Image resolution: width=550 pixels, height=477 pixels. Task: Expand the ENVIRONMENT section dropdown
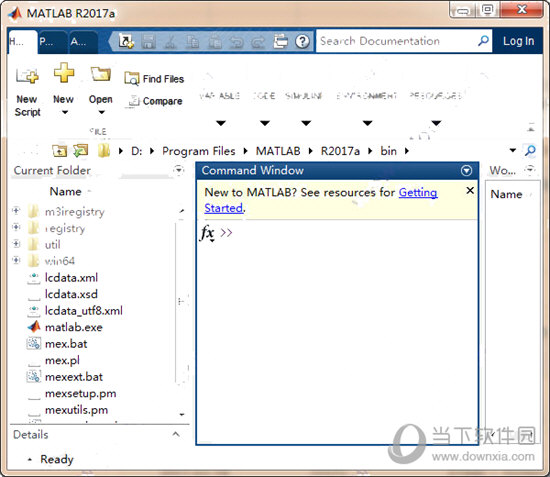click(367, 123)
